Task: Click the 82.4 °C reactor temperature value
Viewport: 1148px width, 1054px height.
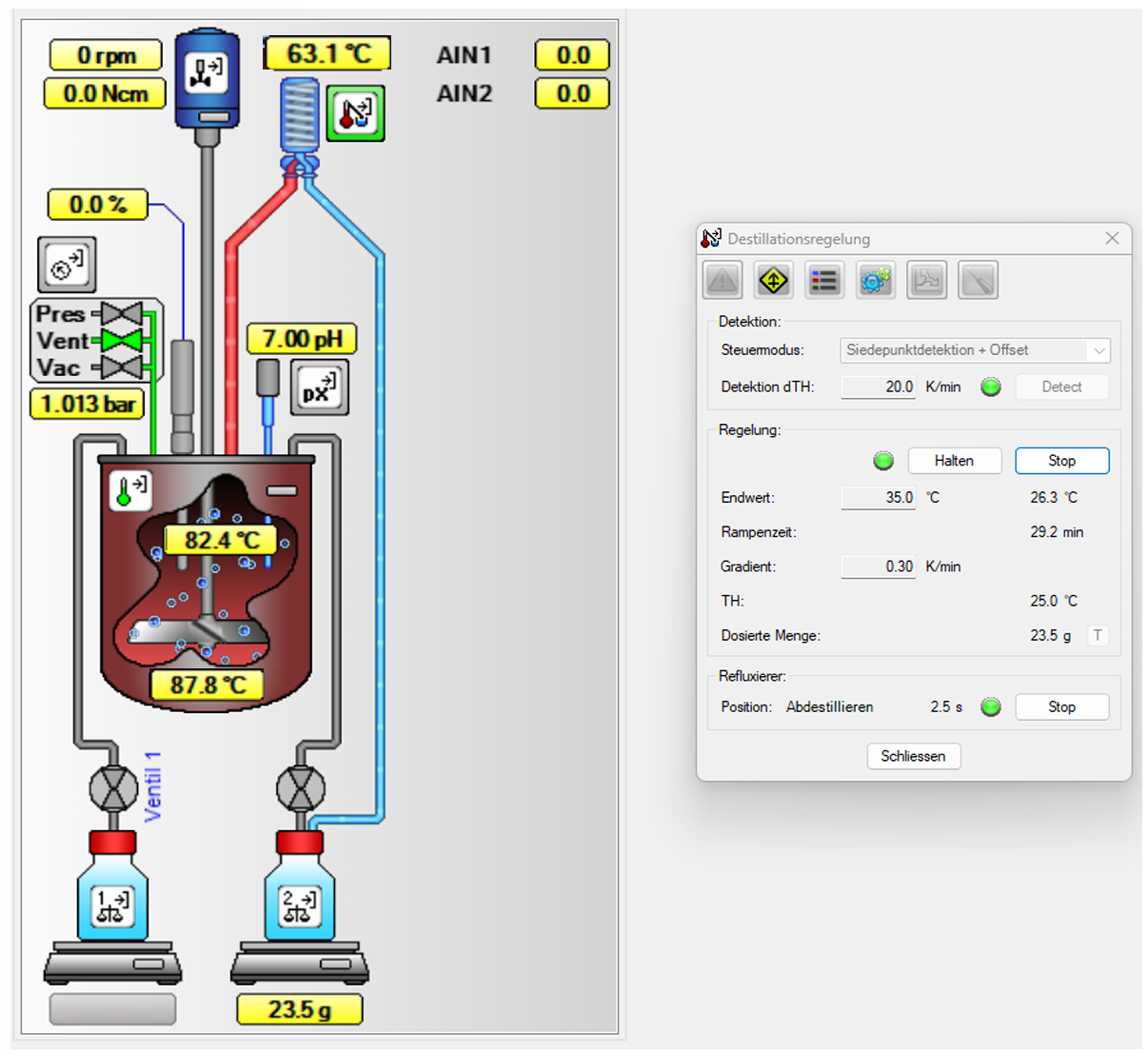Action: coord(220,540)
